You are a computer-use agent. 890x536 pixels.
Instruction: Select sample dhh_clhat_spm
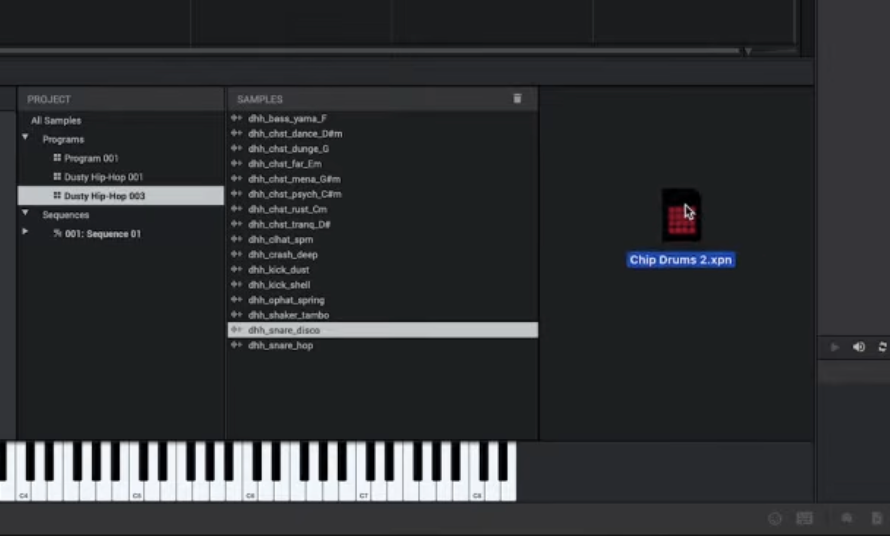[x=280, y=240]
